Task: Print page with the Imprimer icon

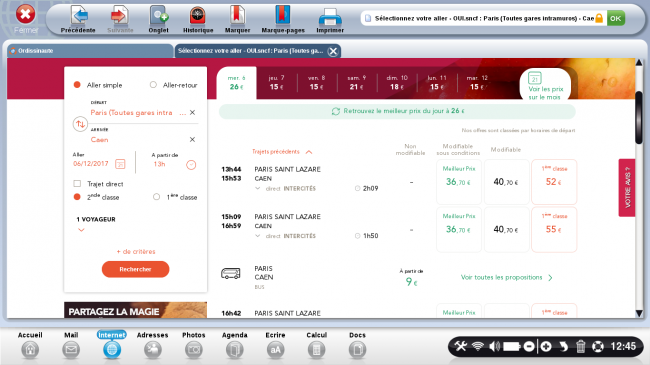Action: (330, 17)
